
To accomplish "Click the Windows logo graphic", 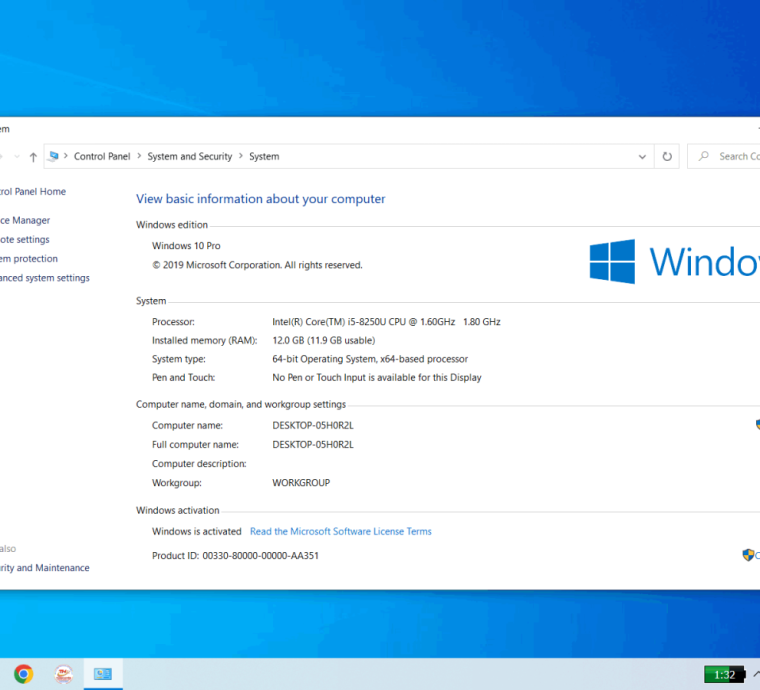I will pyautogui.click(x=612, y=262).
